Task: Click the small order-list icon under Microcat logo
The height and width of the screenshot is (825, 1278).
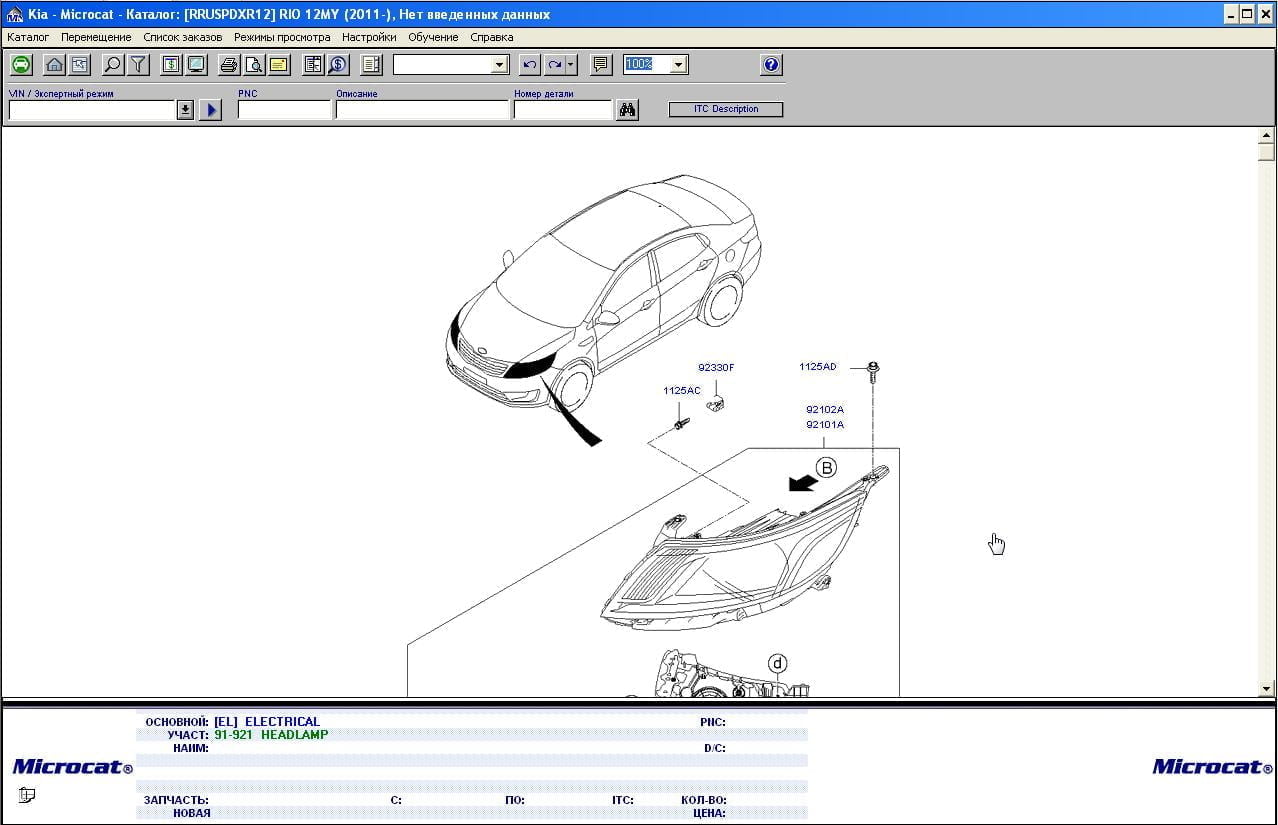Action: pyautogui.click(x=26, y=795)
